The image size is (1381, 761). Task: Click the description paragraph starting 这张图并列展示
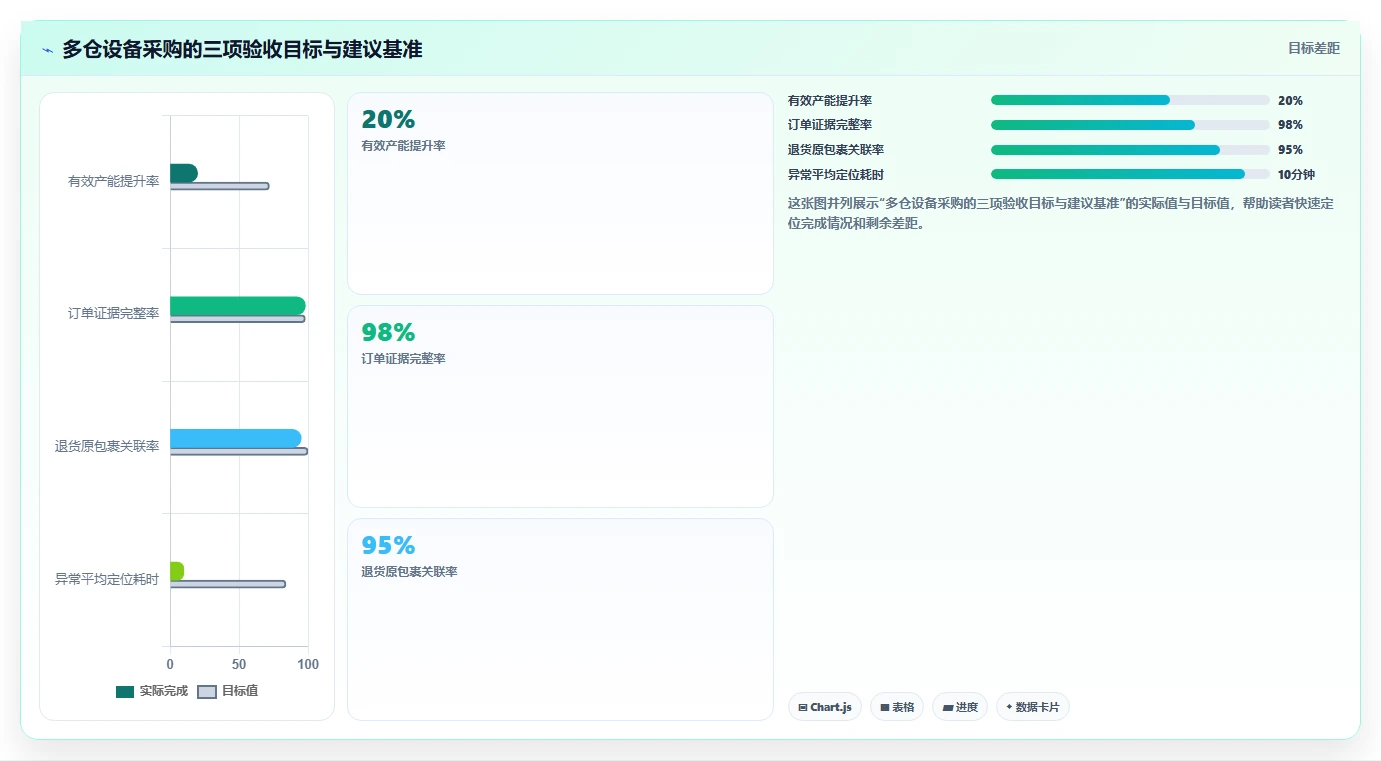click(1061, 213)
